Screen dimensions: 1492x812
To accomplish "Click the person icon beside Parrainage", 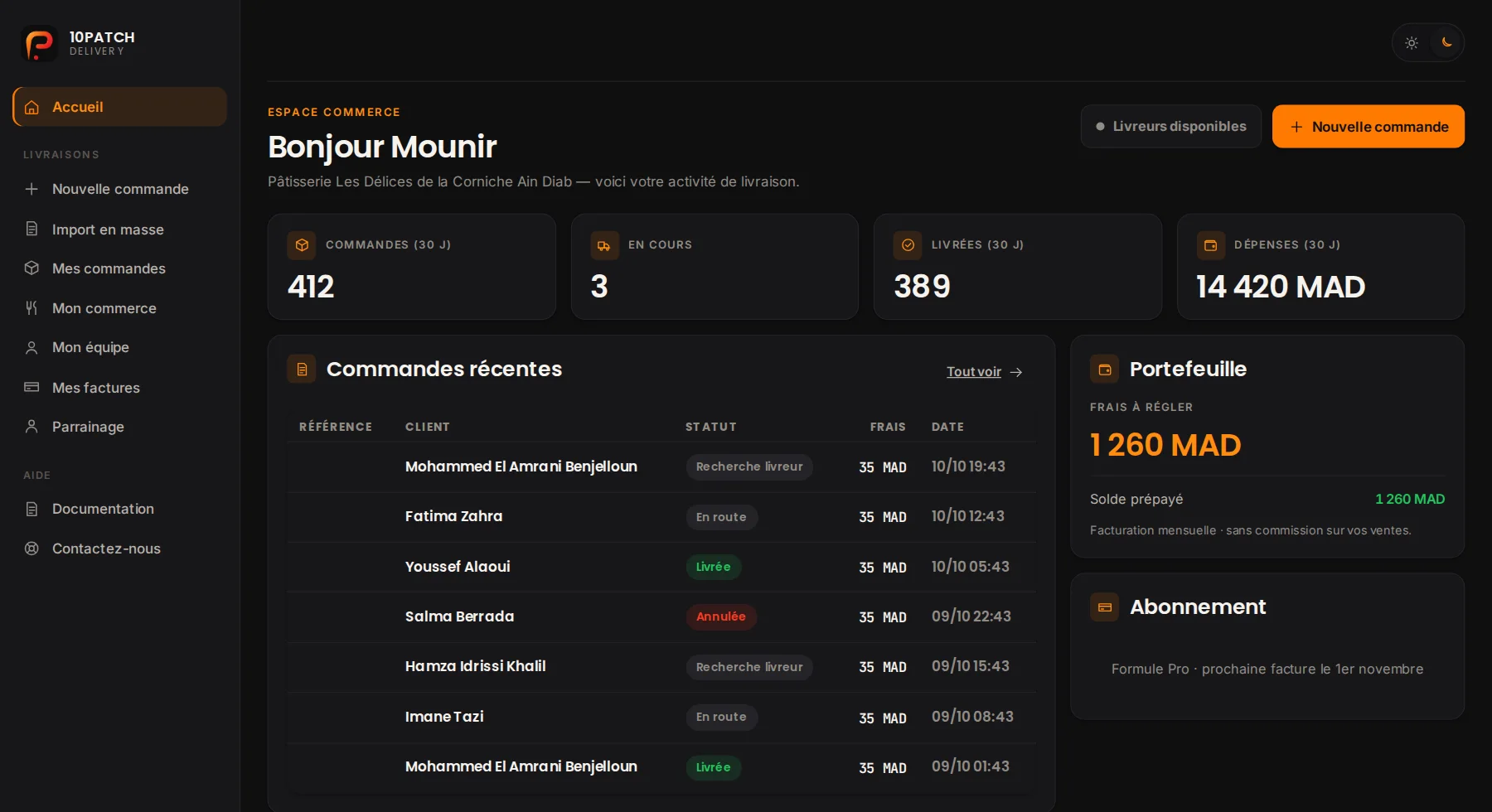I will click(x=31, y=426).
